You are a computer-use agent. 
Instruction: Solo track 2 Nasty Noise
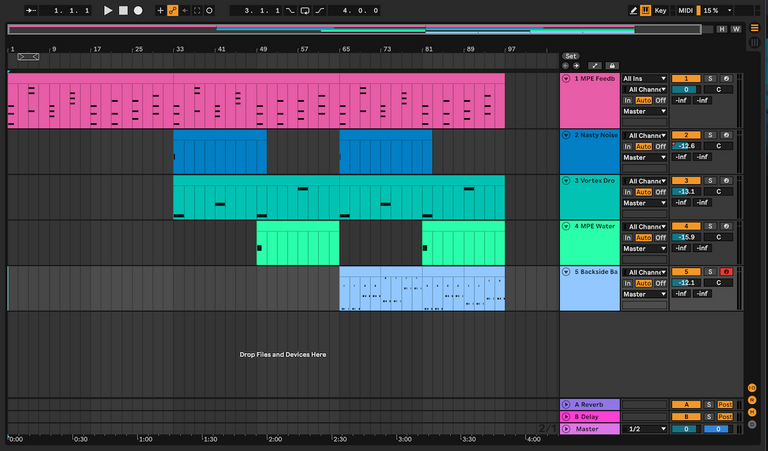pyautogui.click(x=710, y=135)
